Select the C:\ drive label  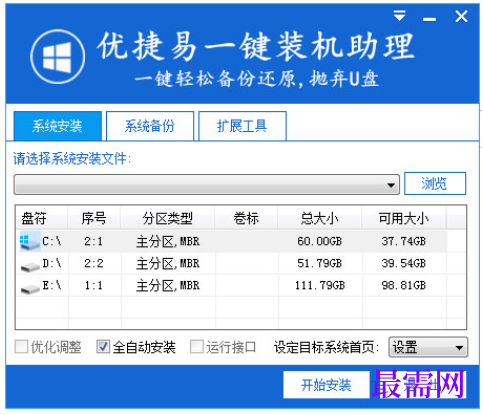[x=52, y=241]
